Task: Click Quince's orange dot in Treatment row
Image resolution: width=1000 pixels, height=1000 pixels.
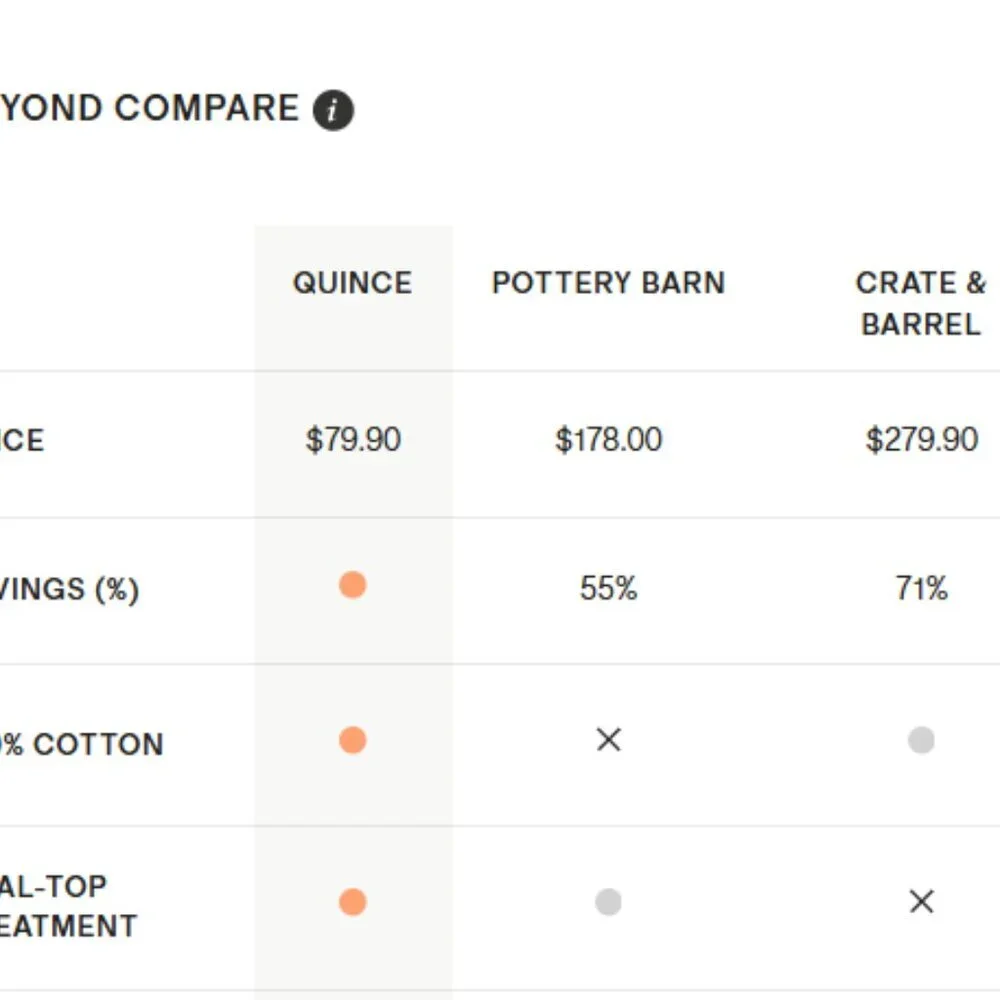Action: click(x=352, y=902)
